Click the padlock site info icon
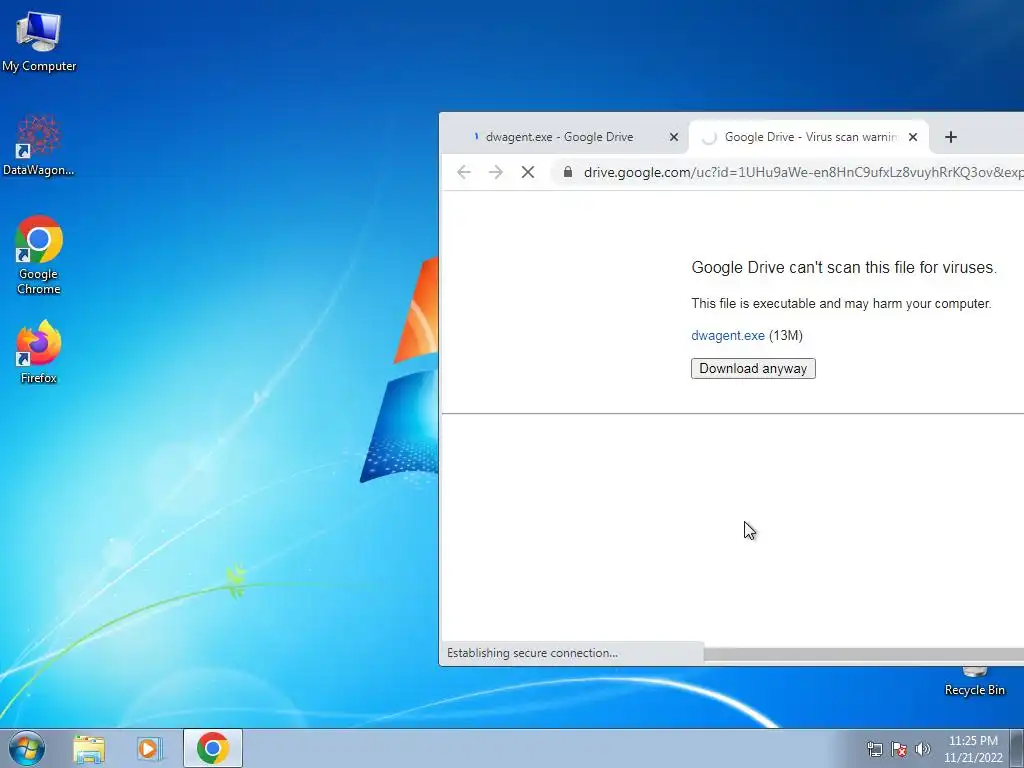 (x=568, y=172)
